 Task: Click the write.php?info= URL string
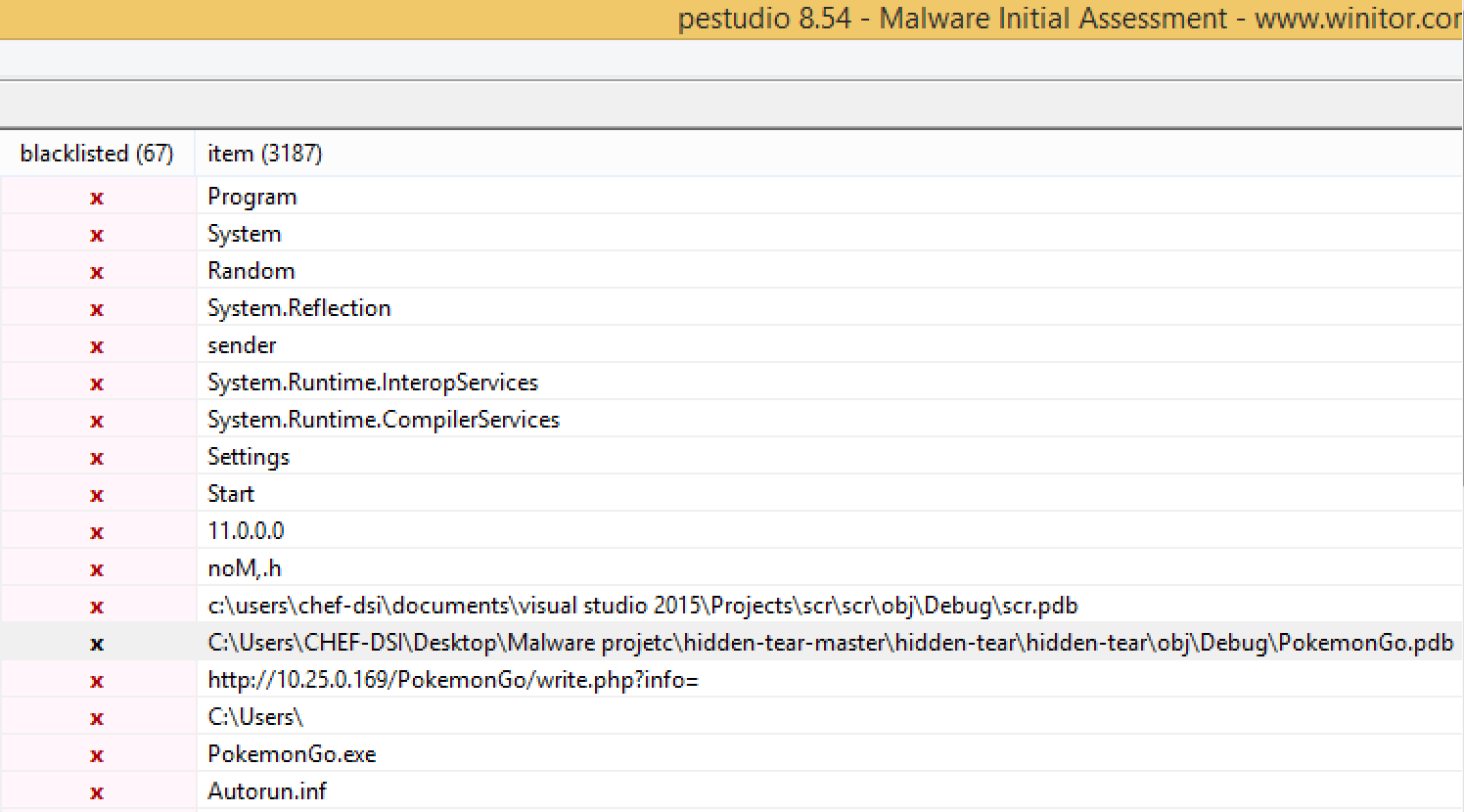pyautogui.click(x=452, y=680)
